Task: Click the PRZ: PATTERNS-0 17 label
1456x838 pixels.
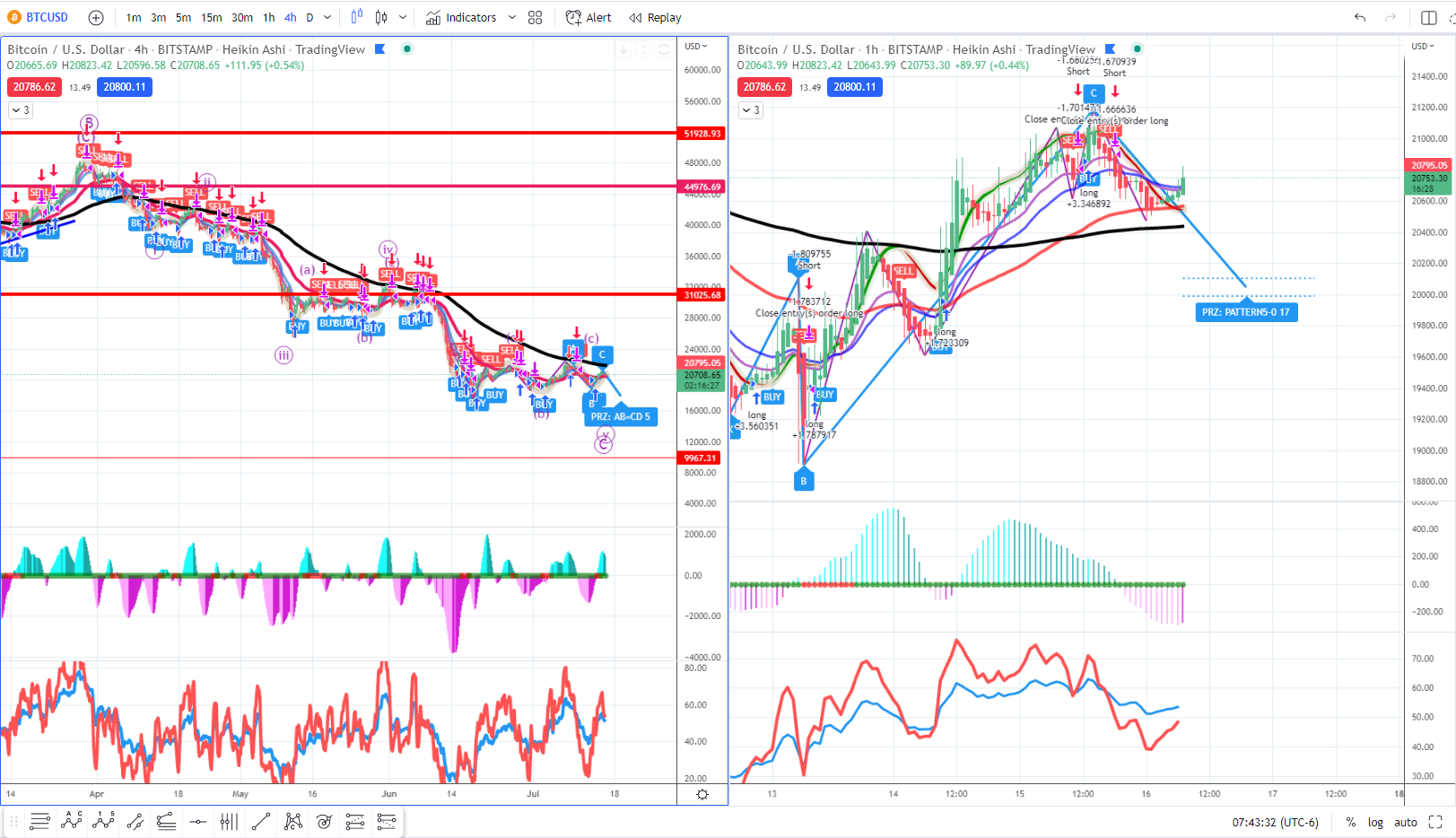Action: [1246, 312]
